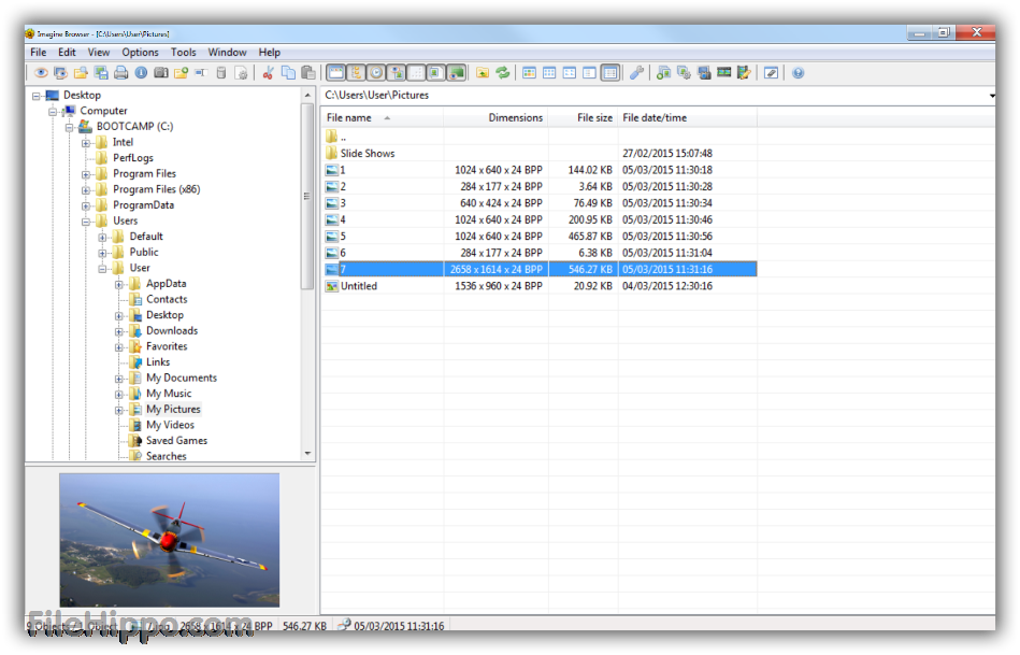
Task: Click the airplane preview image
Action: pyautogui.click(x=169, y=539)
